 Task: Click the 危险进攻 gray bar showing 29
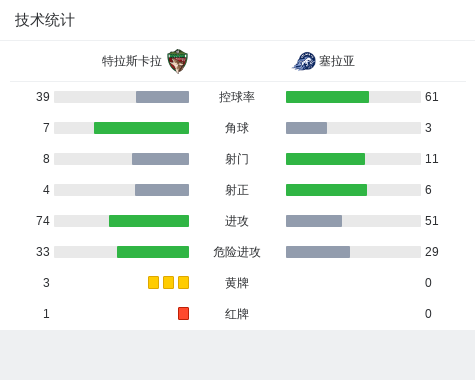pos(318,252)
